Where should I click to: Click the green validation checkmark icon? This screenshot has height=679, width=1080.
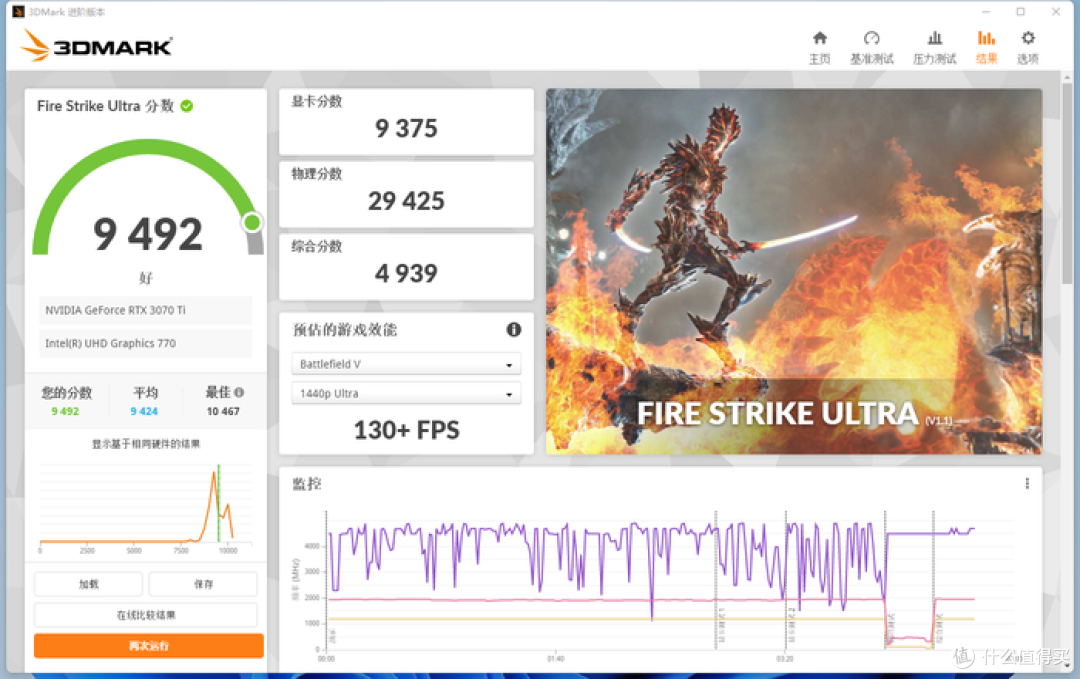tap(187, 106)
